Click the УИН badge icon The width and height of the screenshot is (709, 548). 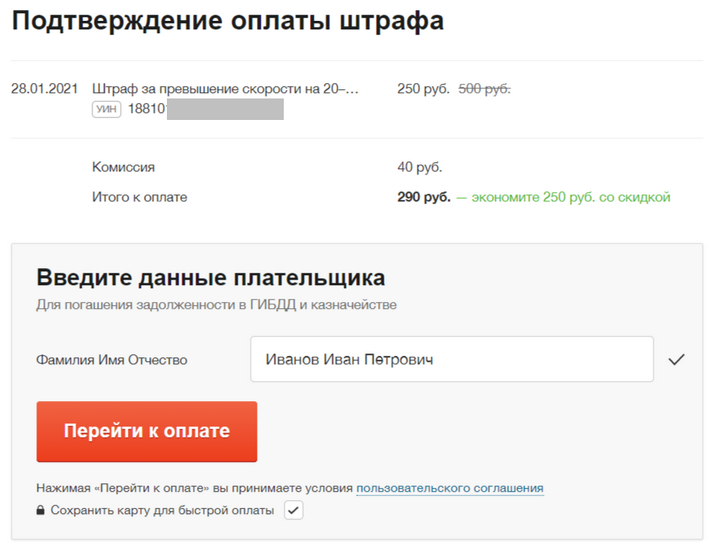click(x=107, y=109)
